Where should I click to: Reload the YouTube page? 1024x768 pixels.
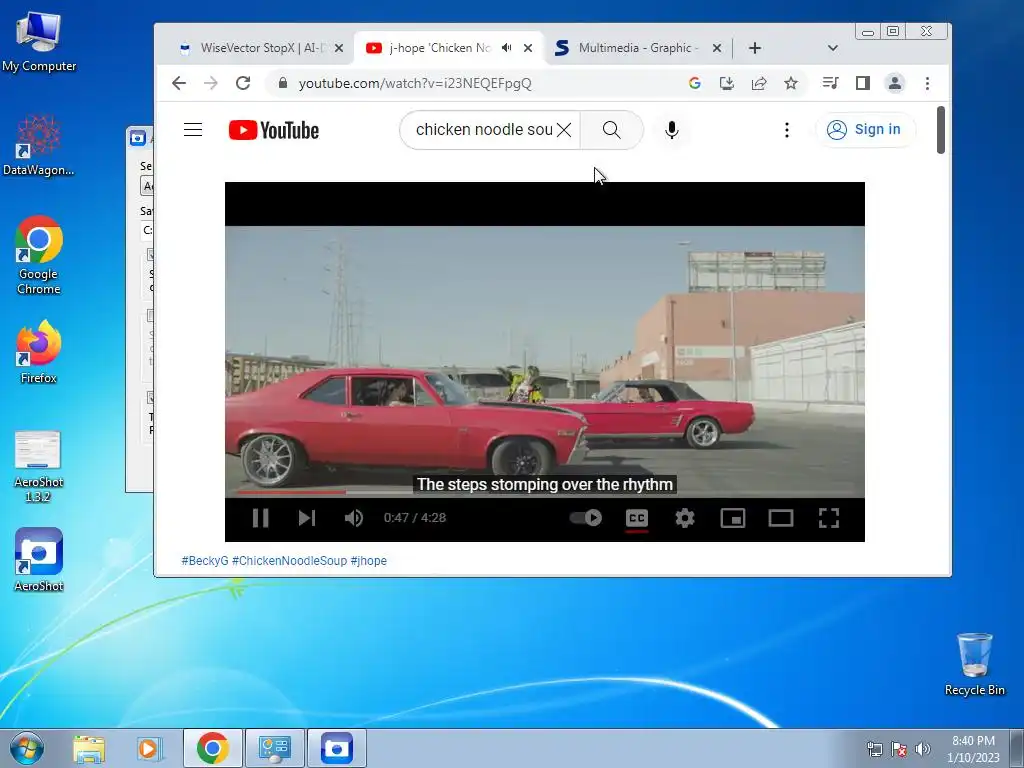pyautogui.click(x=243, y=83)
